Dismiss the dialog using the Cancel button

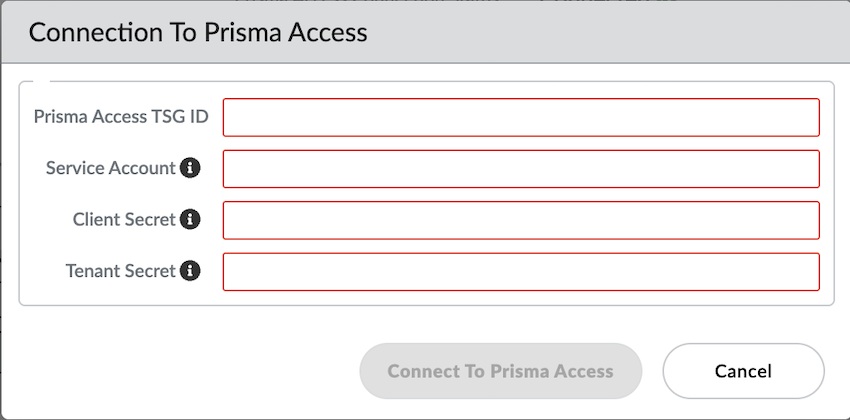point(743,371)
